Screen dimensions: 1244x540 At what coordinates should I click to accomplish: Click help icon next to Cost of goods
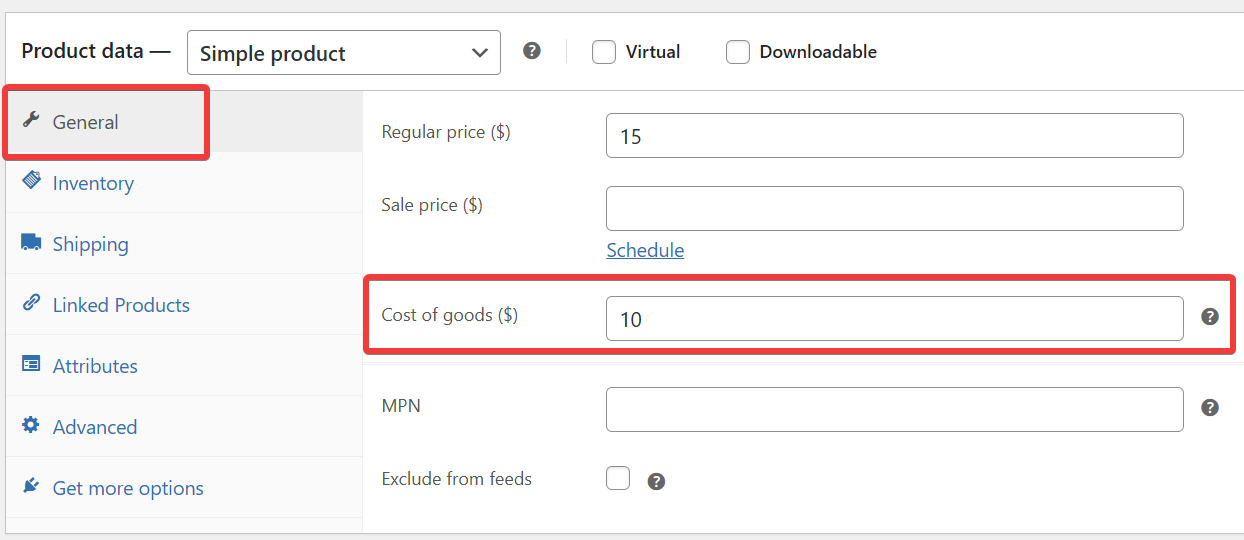1210,317
